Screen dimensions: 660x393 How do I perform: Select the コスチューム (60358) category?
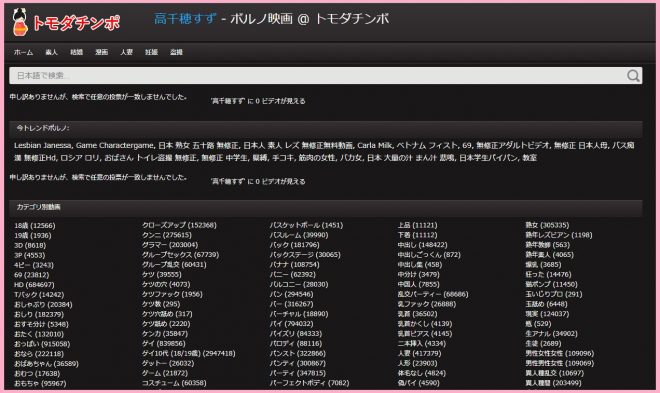[x=174, y=383]
